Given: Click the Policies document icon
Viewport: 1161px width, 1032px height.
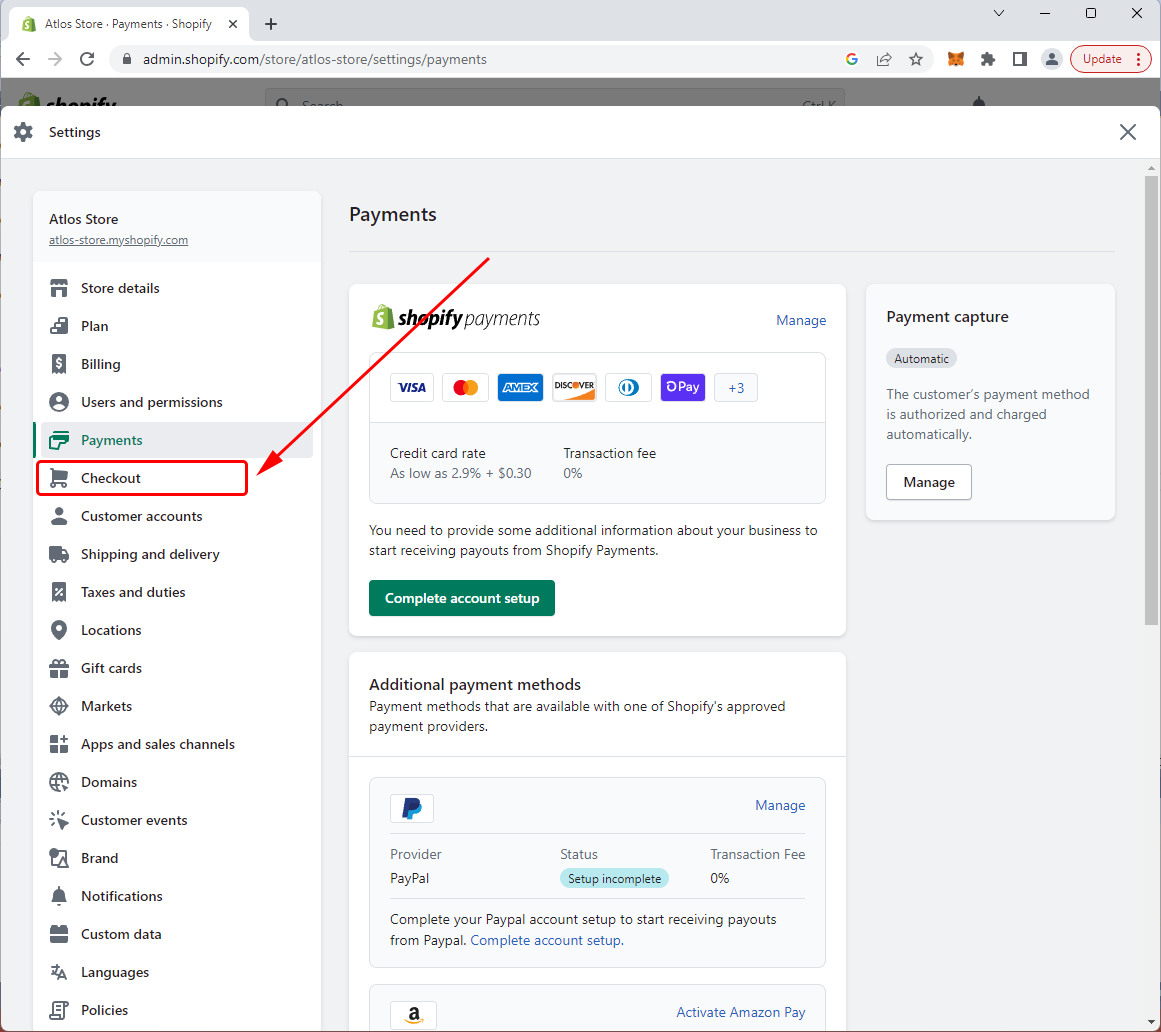Looking at the screenshot, I should [x=58, y=1011].
